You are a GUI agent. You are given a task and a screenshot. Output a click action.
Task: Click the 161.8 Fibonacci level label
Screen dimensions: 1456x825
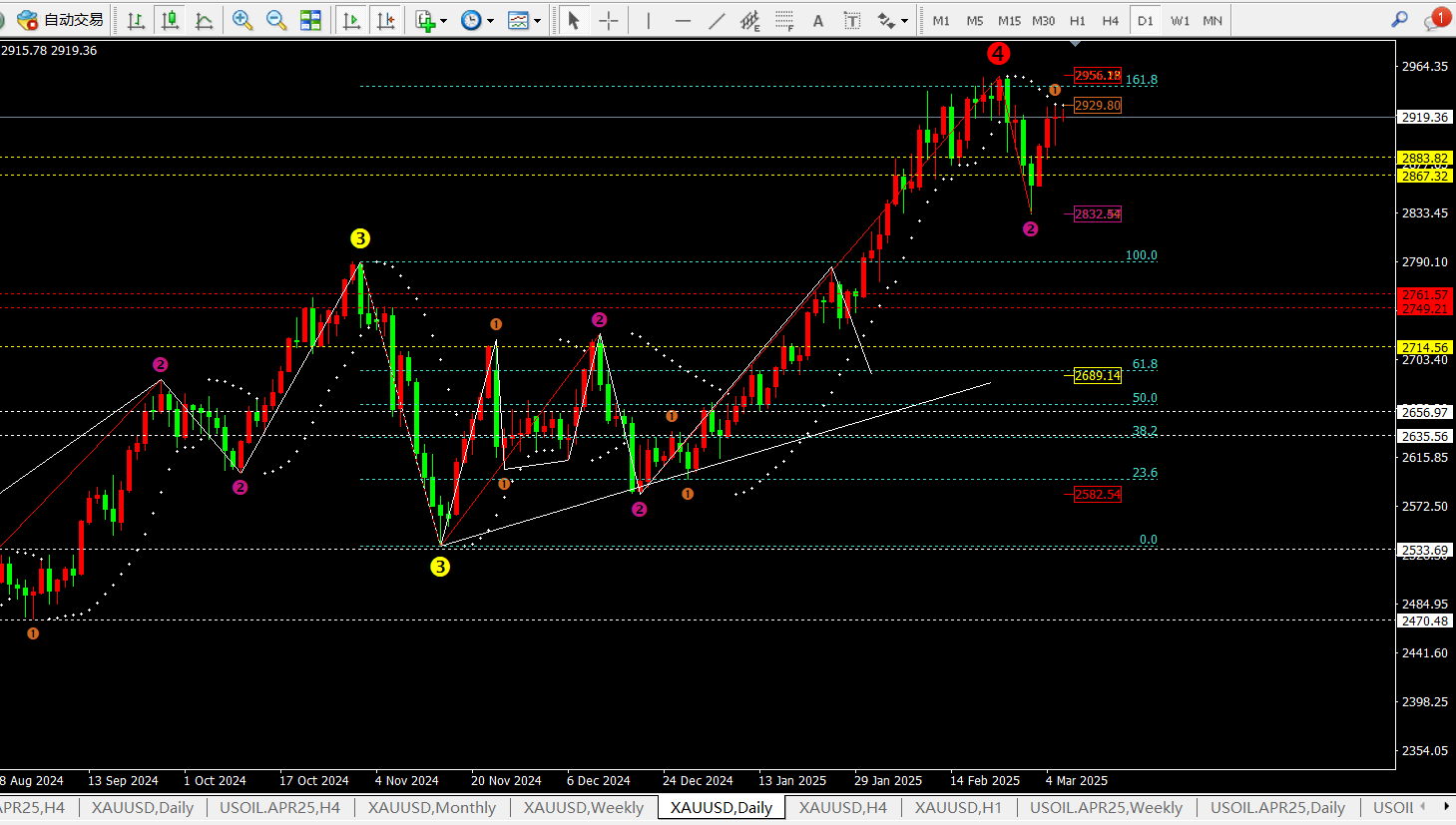1142,80
